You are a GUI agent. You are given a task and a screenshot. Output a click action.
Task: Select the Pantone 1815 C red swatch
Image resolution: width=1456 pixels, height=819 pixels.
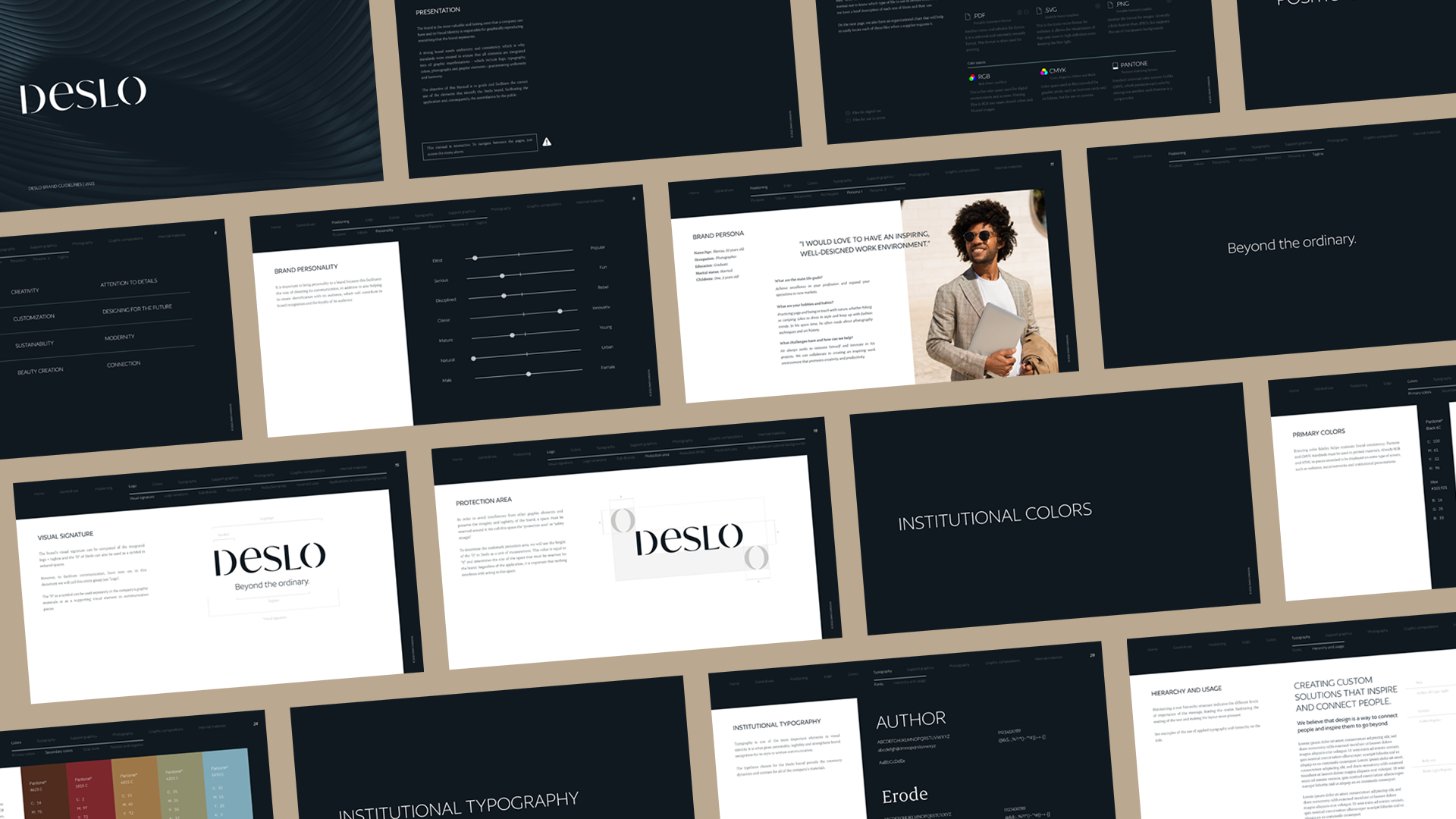(92, 789)
